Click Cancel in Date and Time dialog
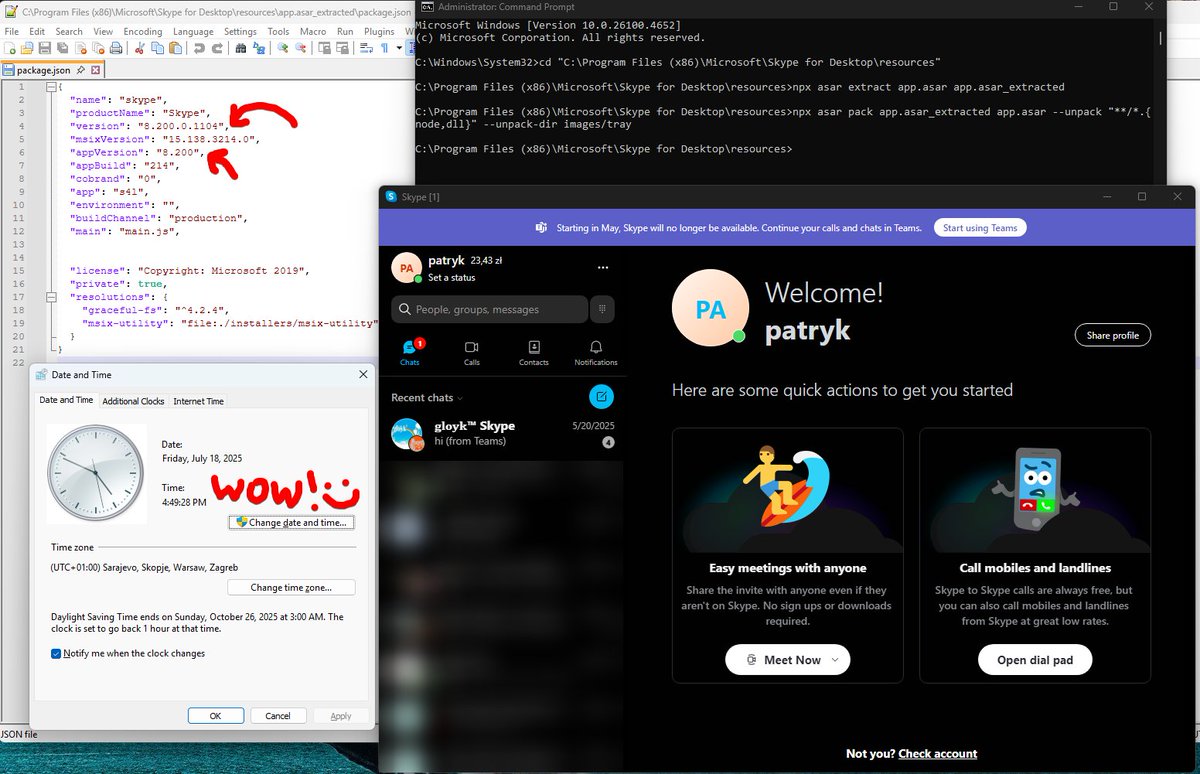Image resolution: width=1200 pixels, height=774 pixels. 277,715
